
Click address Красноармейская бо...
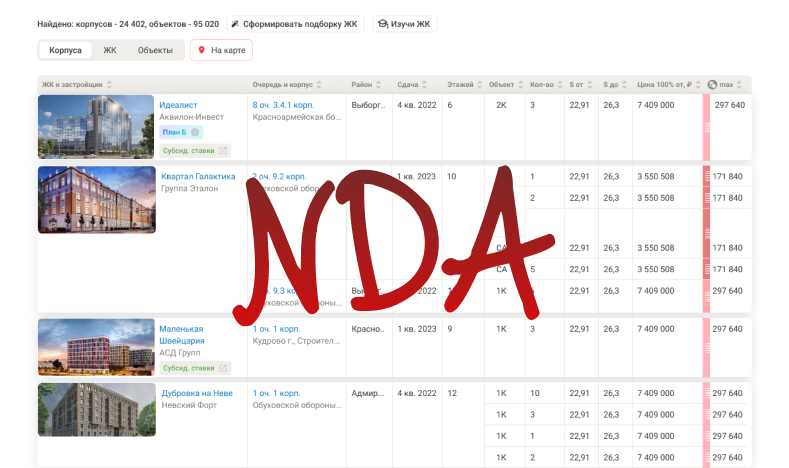[x=297, y=117]
